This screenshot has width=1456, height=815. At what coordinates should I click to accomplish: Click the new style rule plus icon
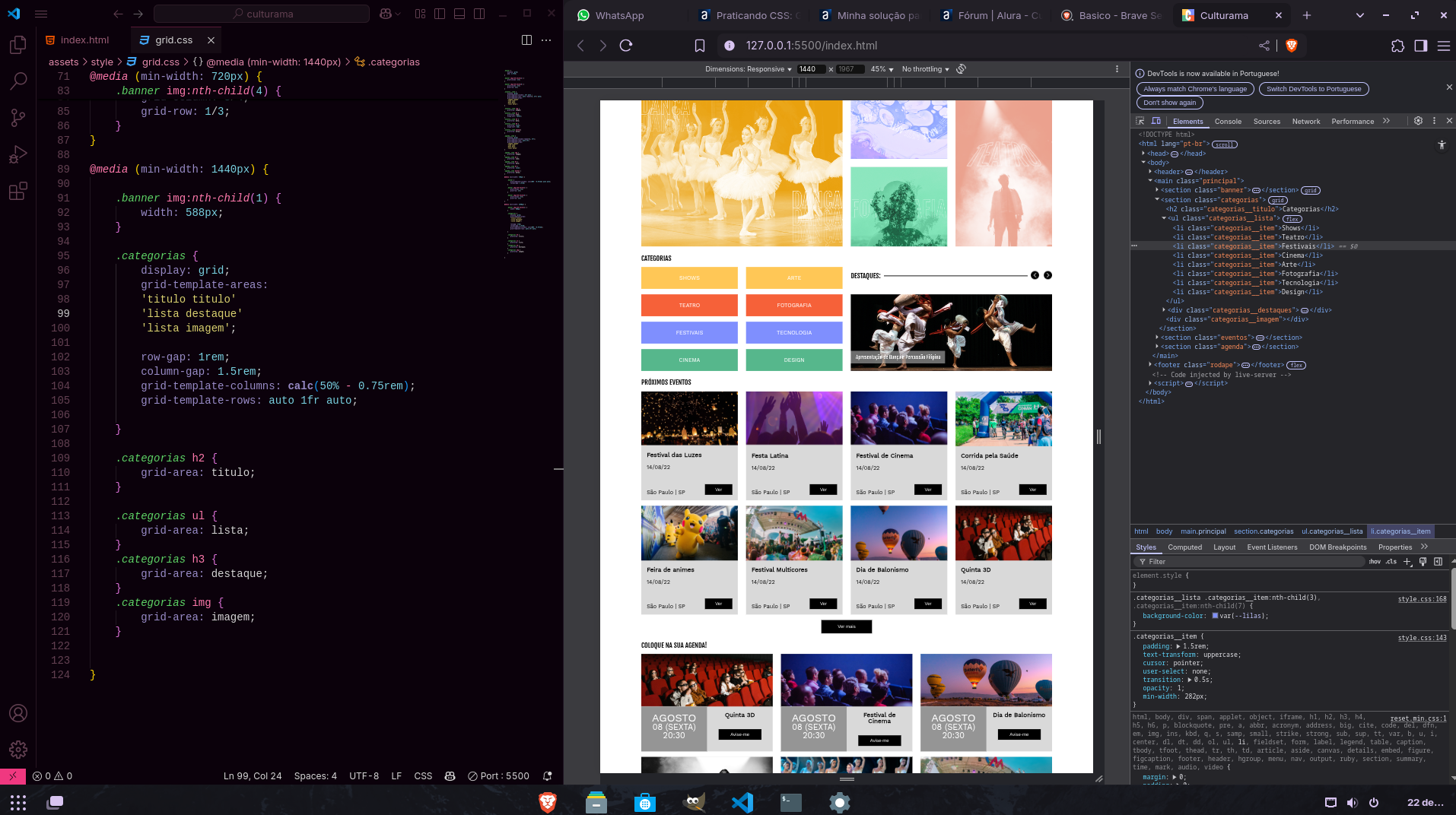pyautogui.click(x=1407, y=562)
